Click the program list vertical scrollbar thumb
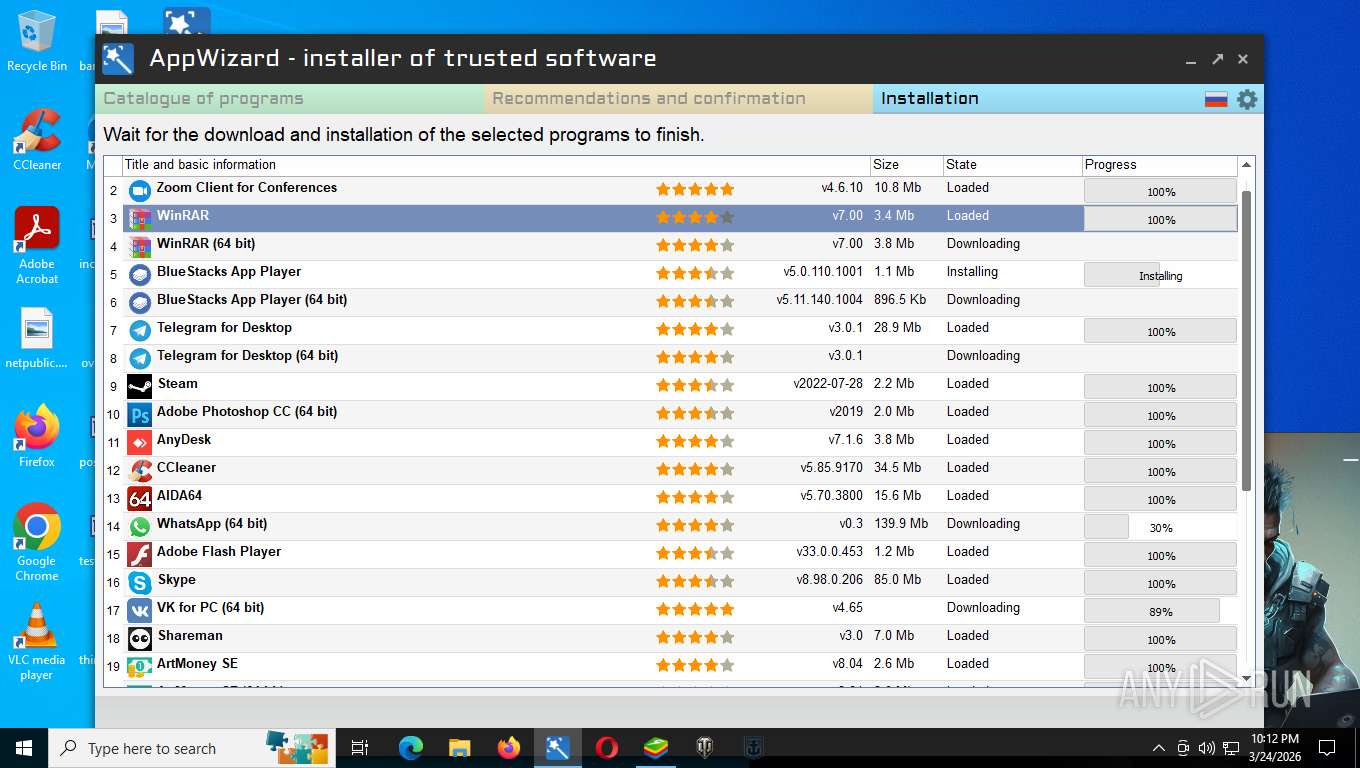Viewport: 1360px width, 768px height. click(x=1246, y=340)
